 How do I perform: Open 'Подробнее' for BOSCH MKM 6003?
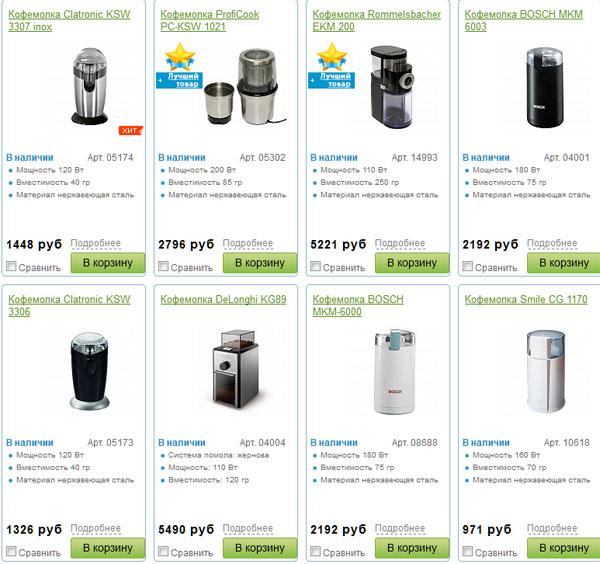click(552, 243)
